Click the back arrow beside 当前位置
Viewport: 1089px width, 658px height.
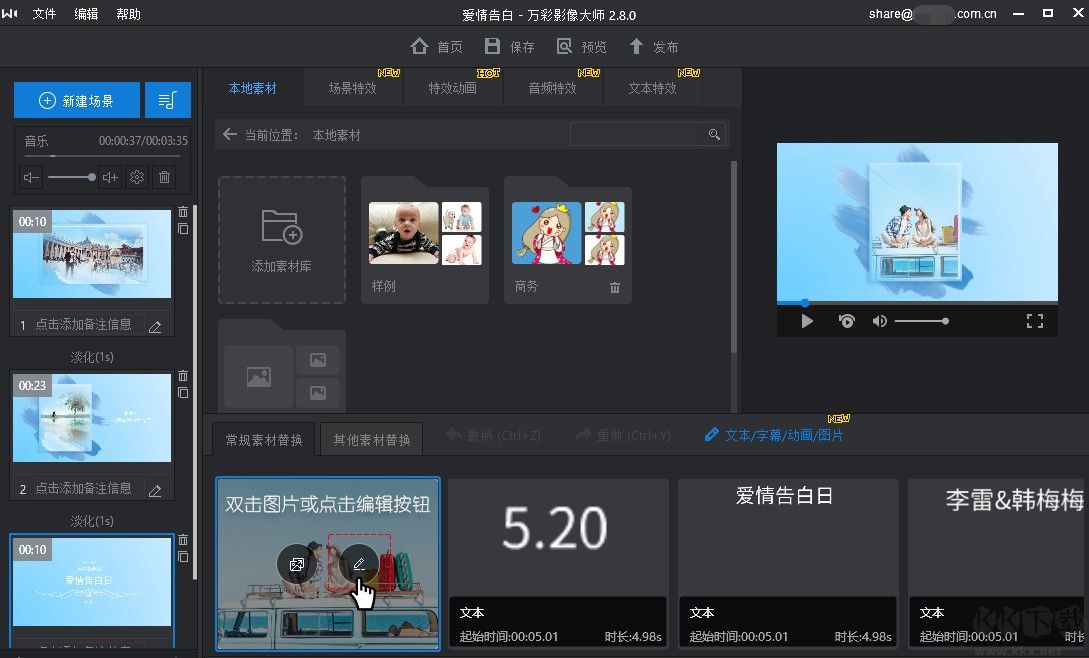click(x=228, y=134)
